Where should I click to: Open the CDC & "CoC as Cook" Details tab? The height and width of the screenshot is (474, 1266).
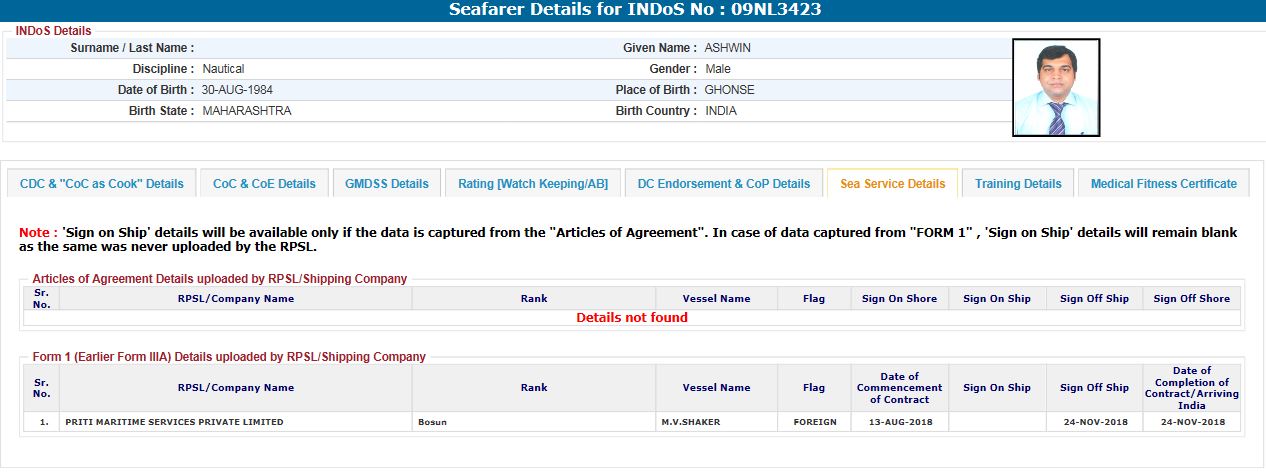102,184
